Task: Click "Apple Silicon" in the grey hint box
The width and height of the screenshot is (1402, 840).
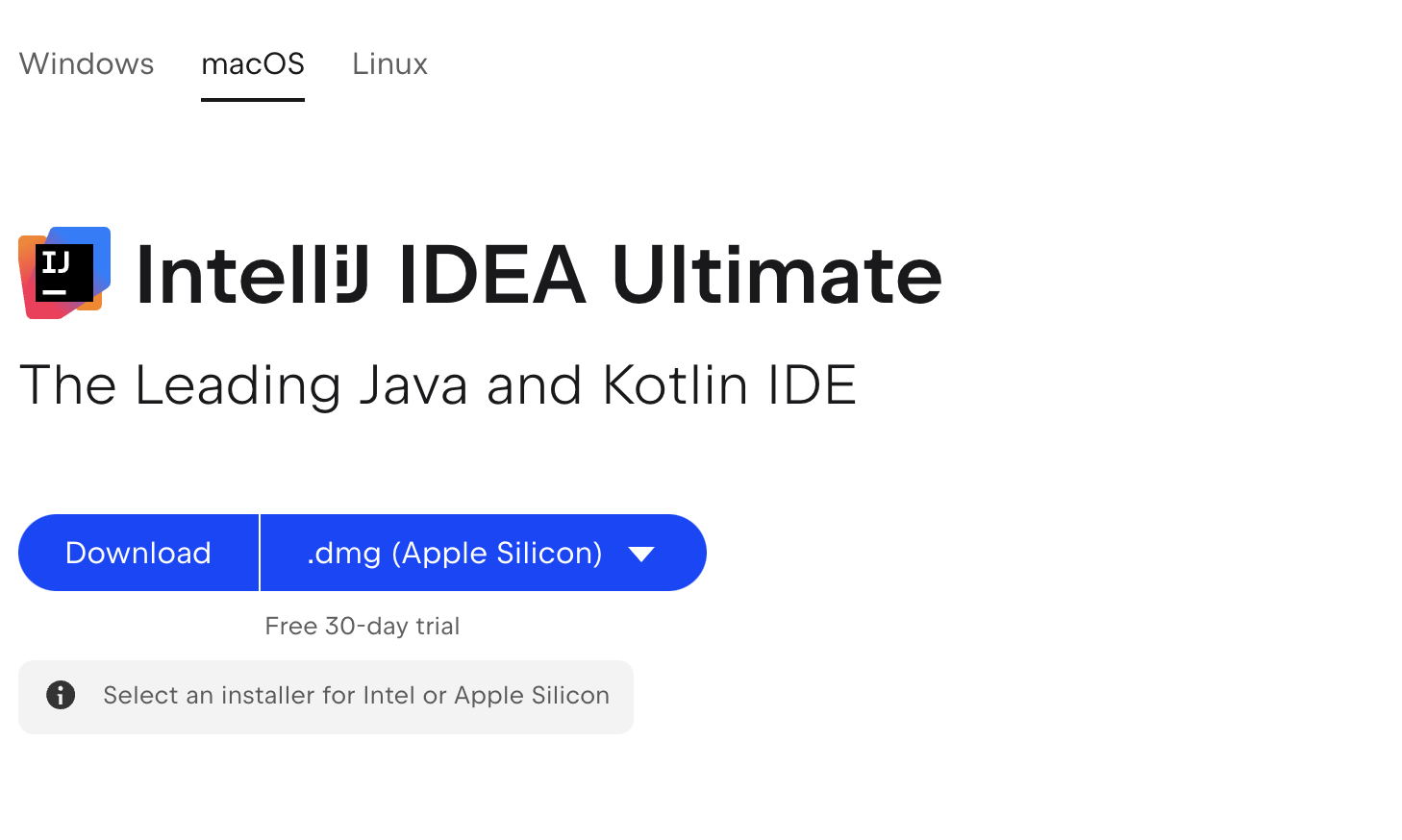Action: pyautogui.click(x=532, y=696)
